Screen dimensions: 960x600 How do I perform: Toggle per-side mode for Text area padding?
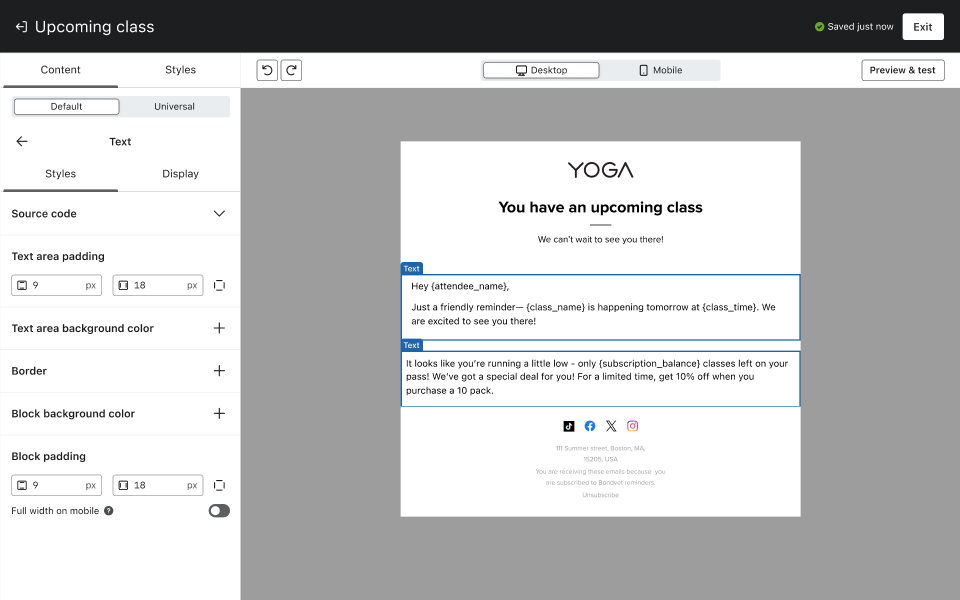click(219, 285)
